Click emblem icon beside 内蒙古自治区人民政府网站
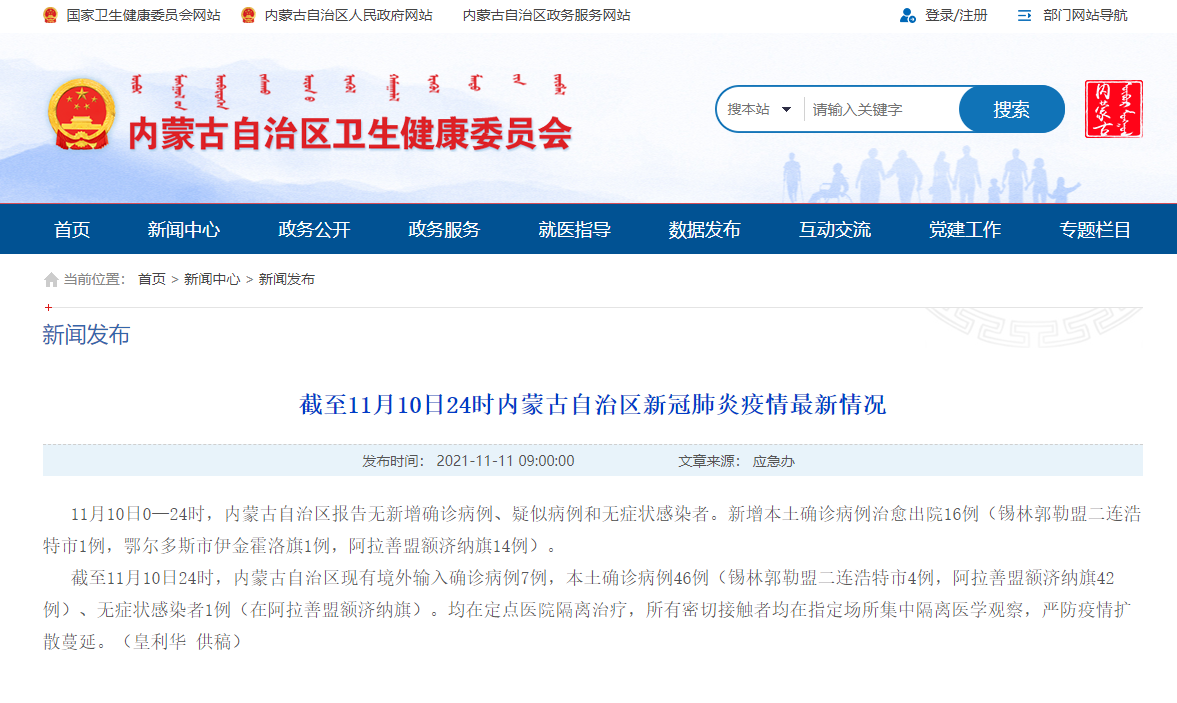 [x=248, y=15]
